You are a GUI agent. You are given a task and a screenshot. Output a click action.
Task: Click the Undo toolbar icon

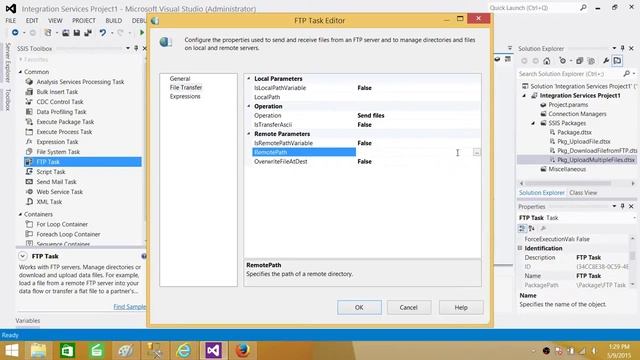pos(102,33)
